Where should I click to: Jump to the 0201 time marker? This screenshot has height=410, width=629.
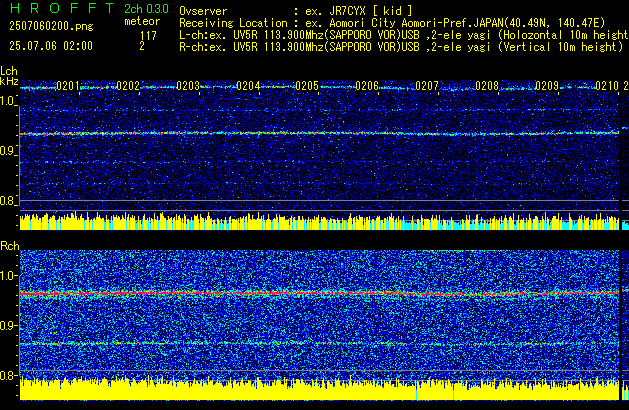pos(68,86)
